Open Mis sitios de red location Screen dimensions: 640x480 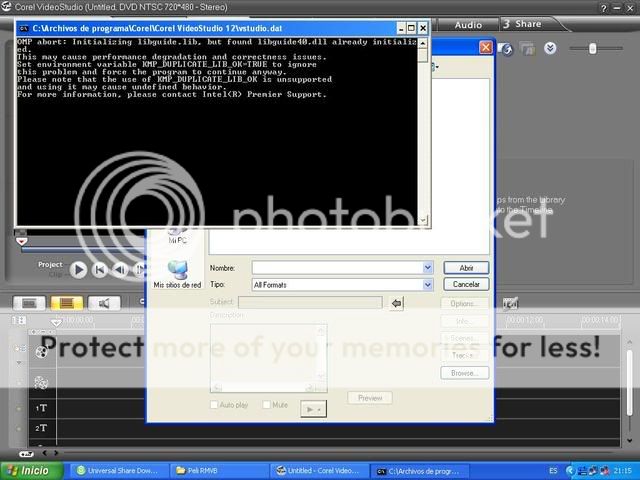pos(177,274)
